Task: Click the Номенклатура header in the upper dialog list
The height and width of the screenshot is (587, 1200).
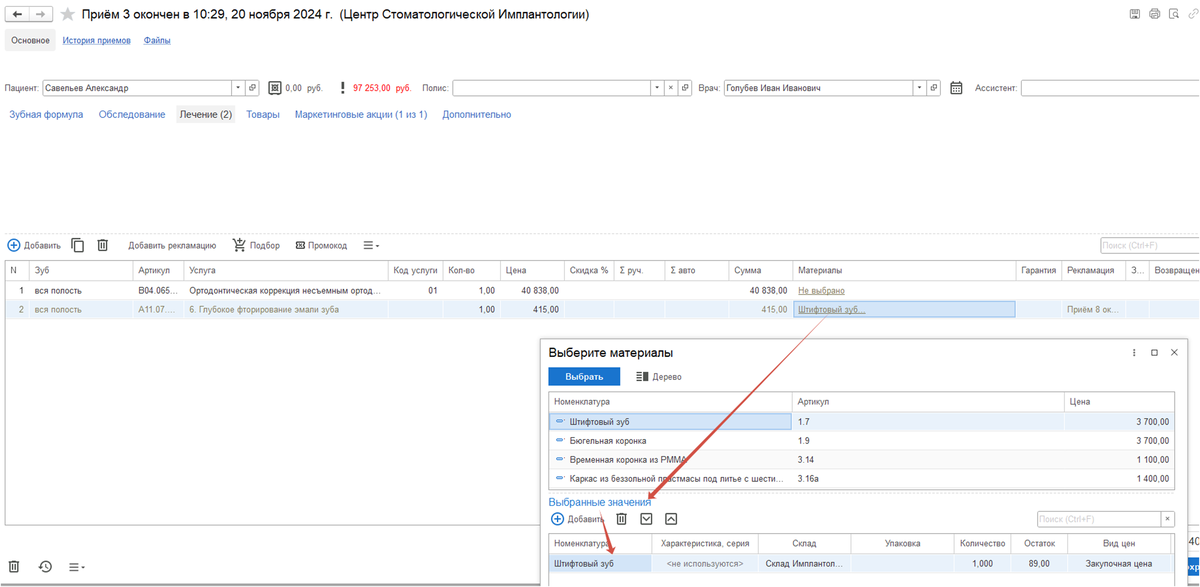Action: coord(670,401)
